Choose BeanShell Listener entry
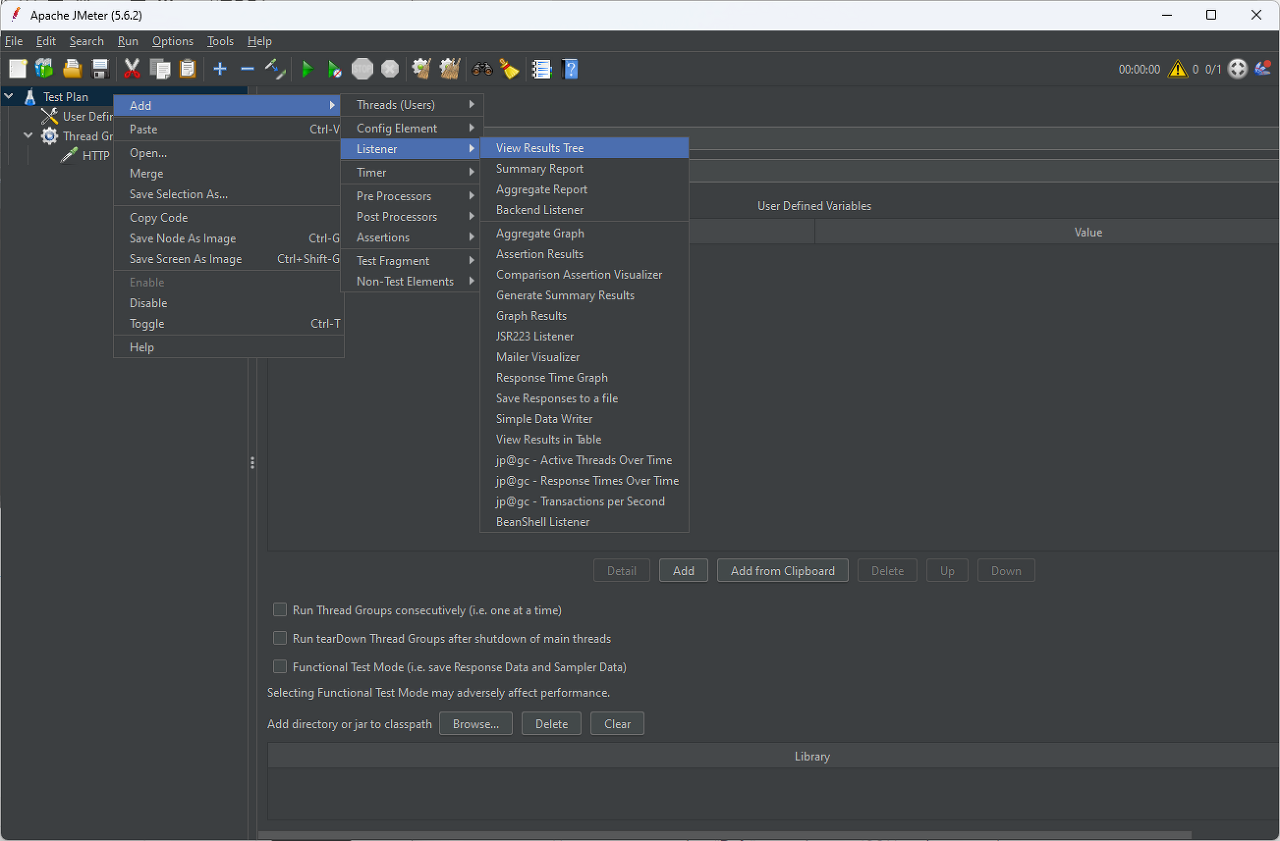This screenshot has width=1280, height=841. 584,522
